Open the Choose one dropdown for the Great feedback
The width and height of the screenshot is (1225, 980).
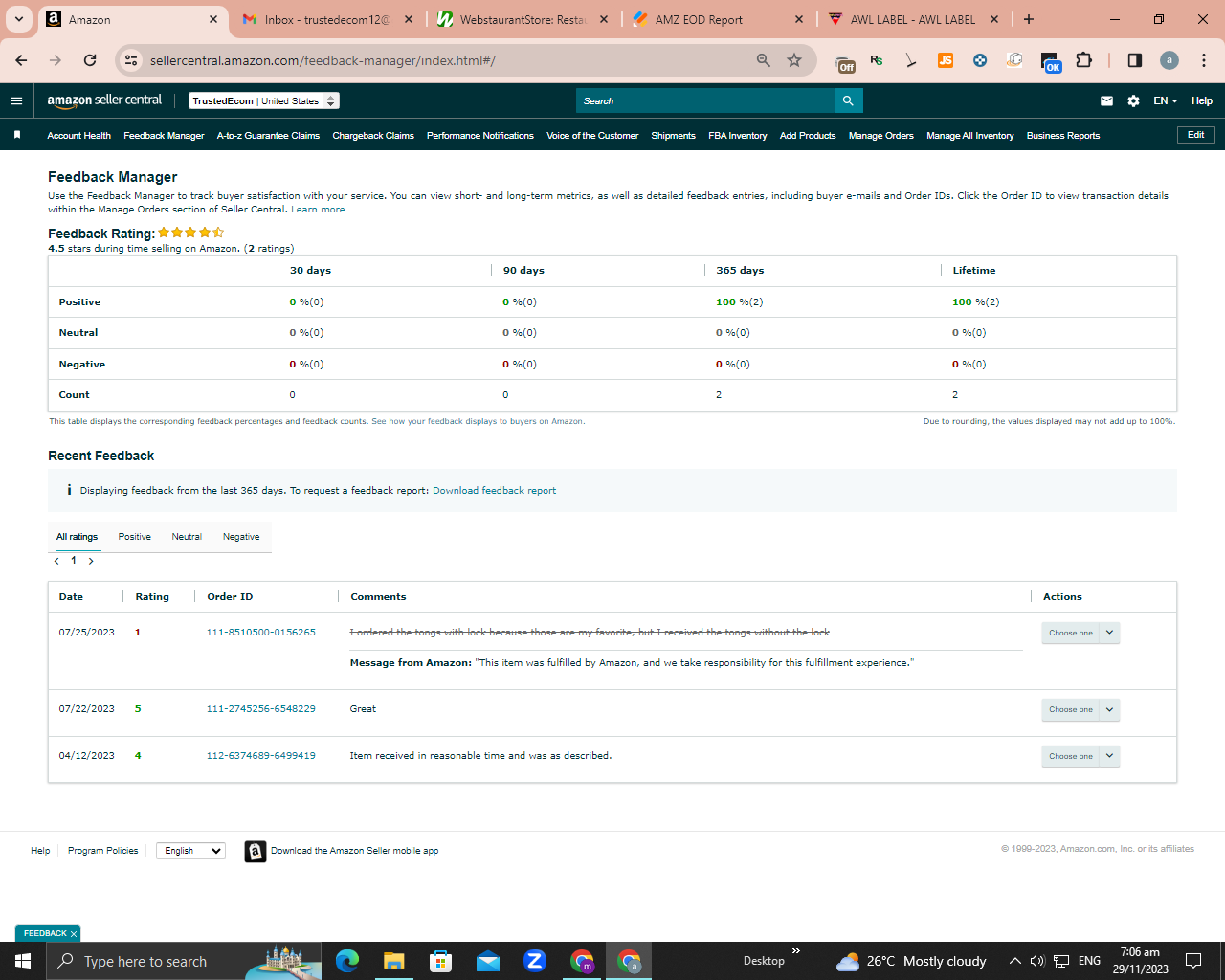1080,709
